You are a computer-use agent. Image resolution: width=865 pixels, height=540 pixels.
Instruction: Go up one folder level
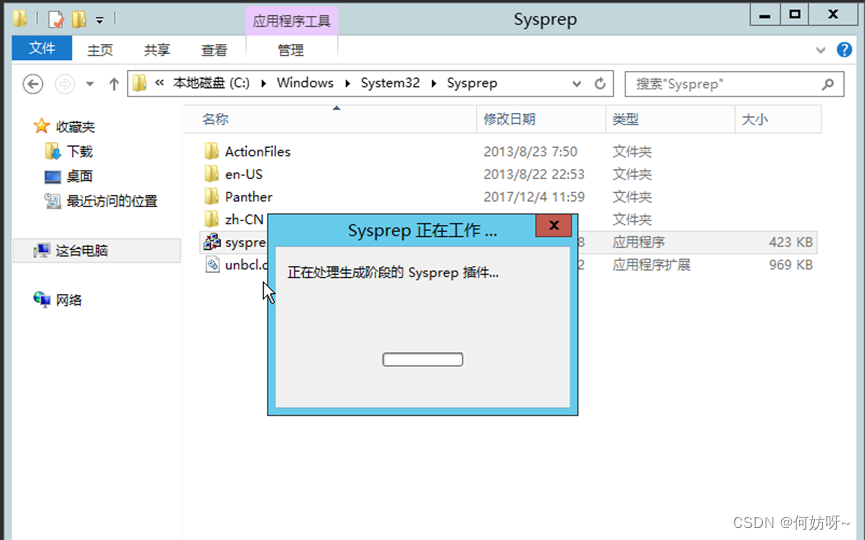114,84
